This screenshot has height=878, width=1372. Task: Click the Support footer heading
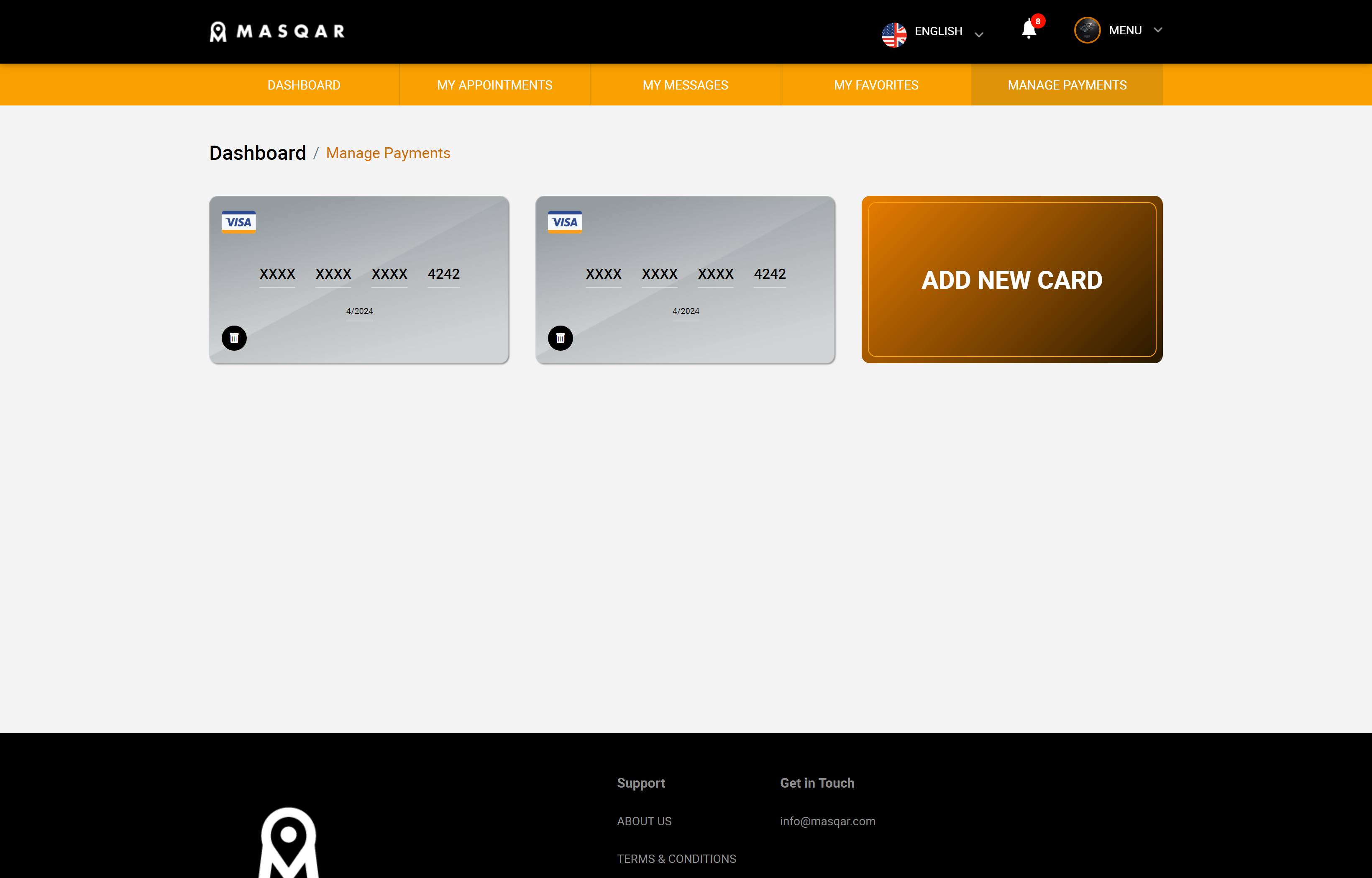coord(640,783)
